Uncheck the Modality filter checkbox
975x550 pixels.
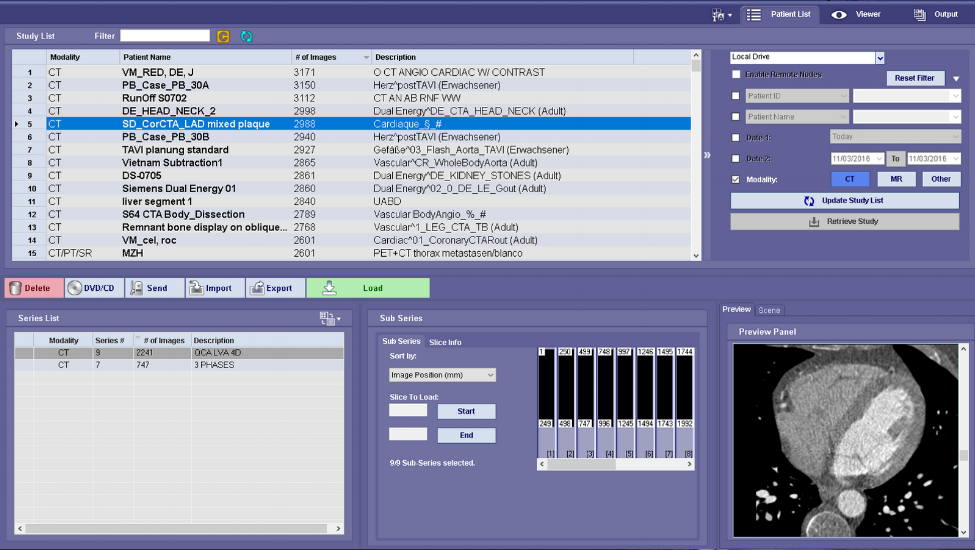point(737,179)
